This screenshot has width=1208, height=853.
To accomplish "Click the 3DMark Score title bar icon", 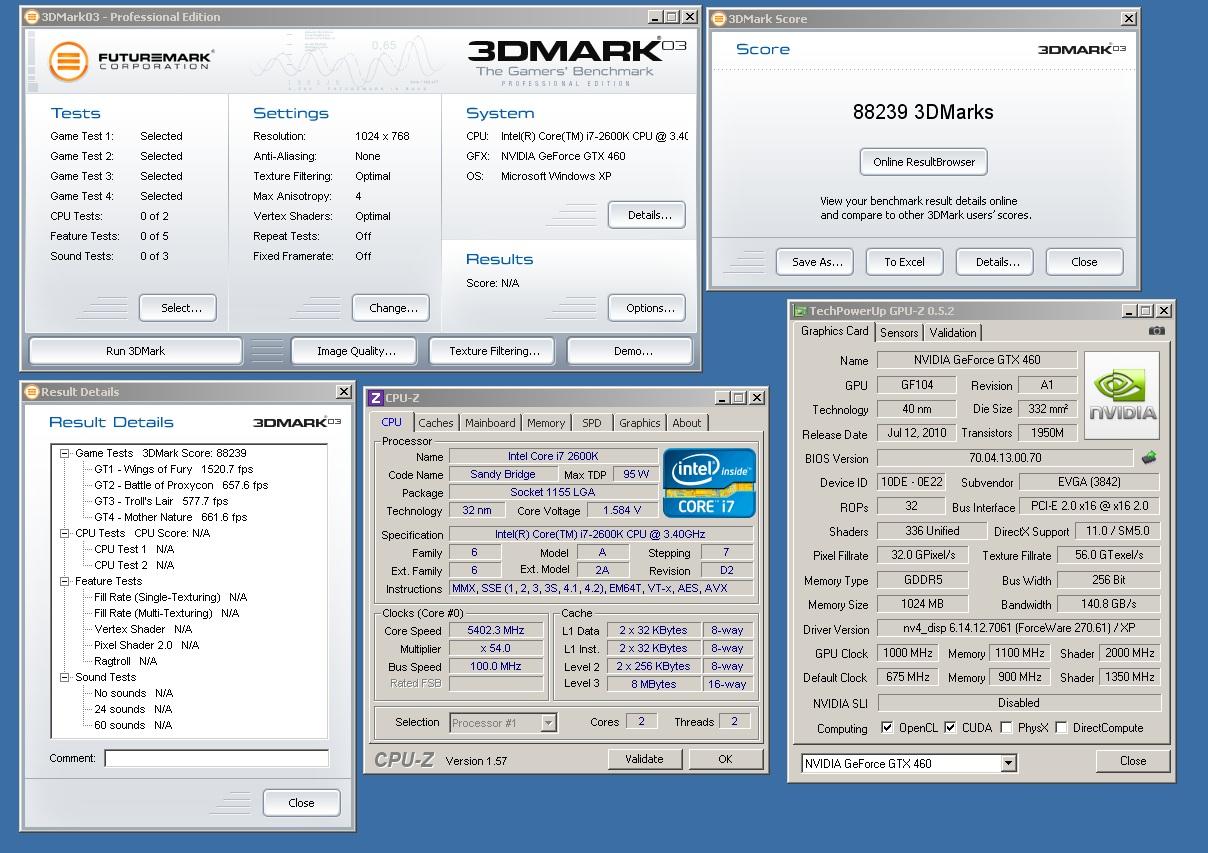I will coord(718,19).
